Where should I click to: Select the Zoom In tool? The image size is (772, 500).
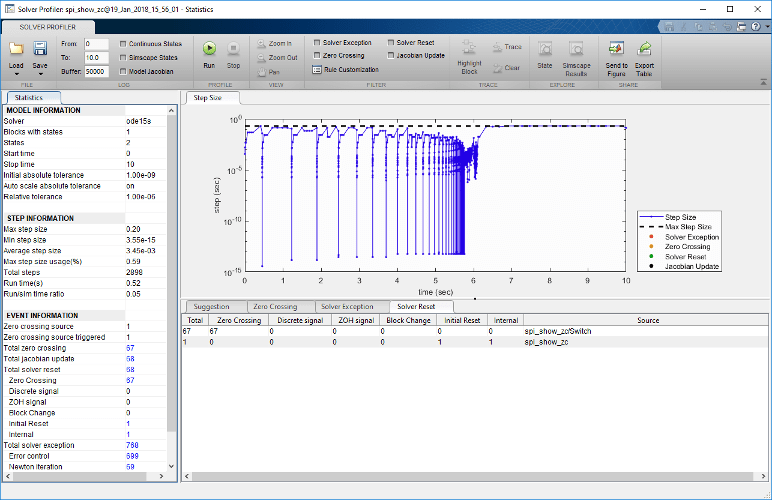coord(274,44)
